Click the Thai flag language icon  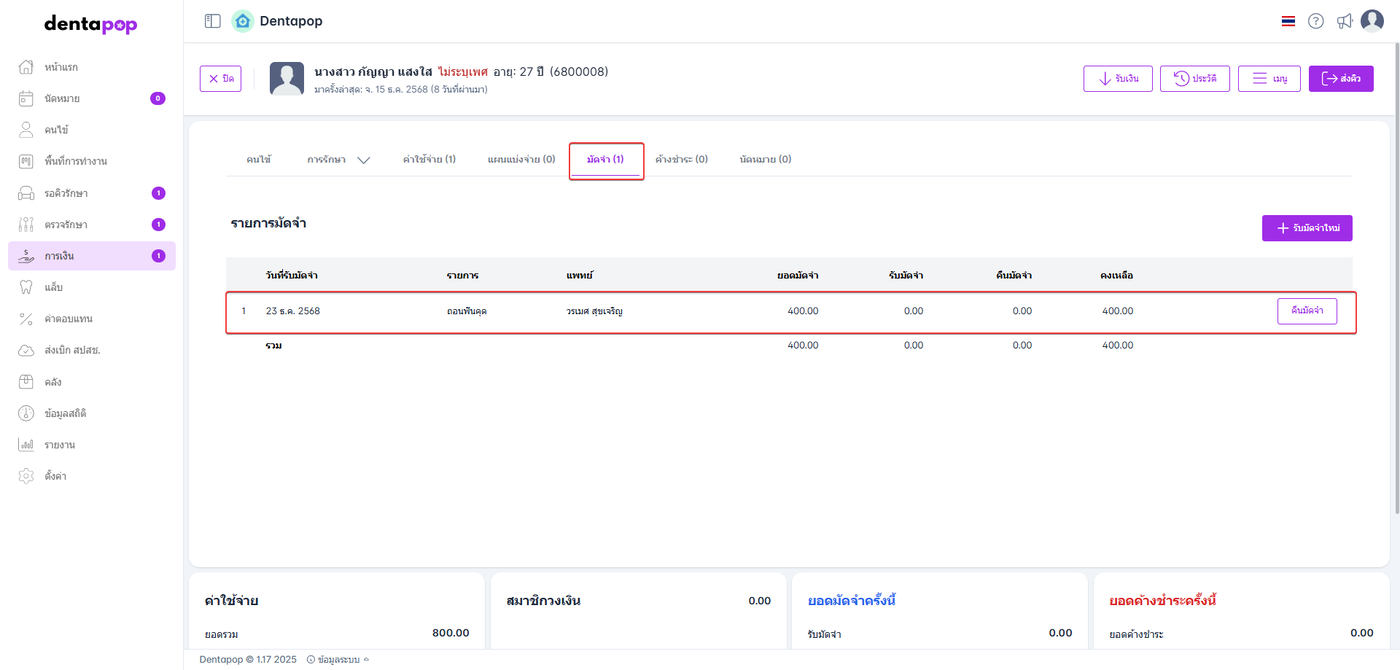[1288, 21]
